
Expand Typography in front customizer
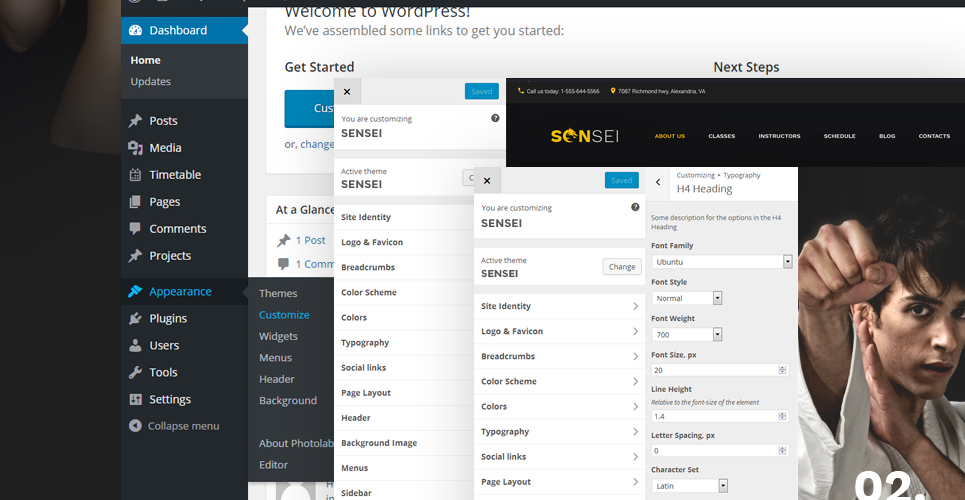559,432
